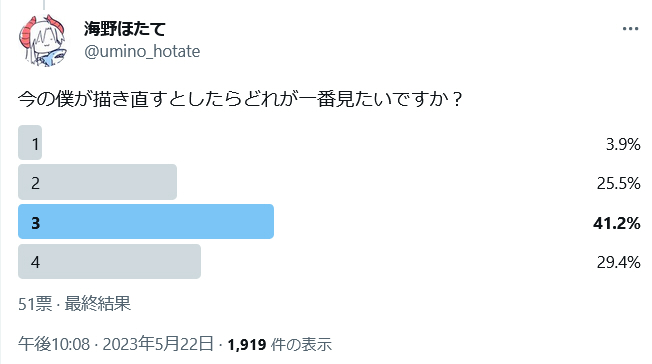This screenshot has height=364, width=652.
Task: Click the 海野ほたて profile avatar
Action: point(43,41)
